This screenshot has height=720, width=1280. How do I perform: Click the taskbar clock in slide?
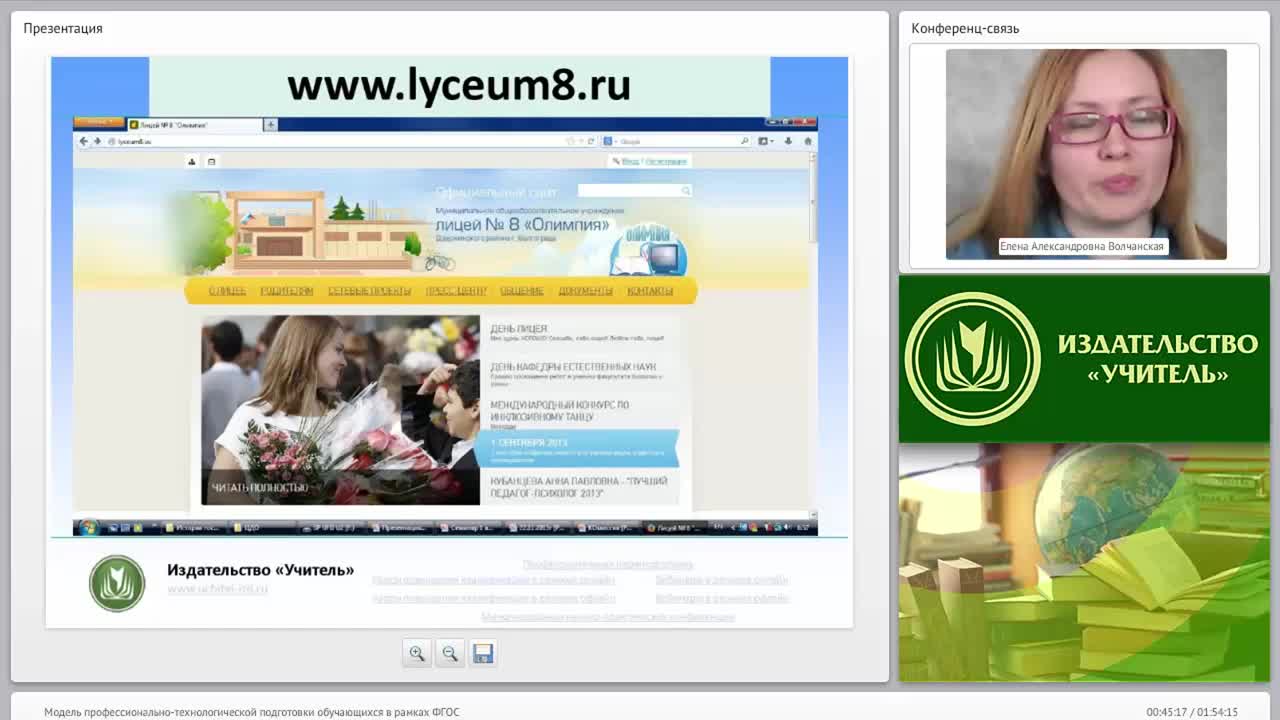coord(803,527)
